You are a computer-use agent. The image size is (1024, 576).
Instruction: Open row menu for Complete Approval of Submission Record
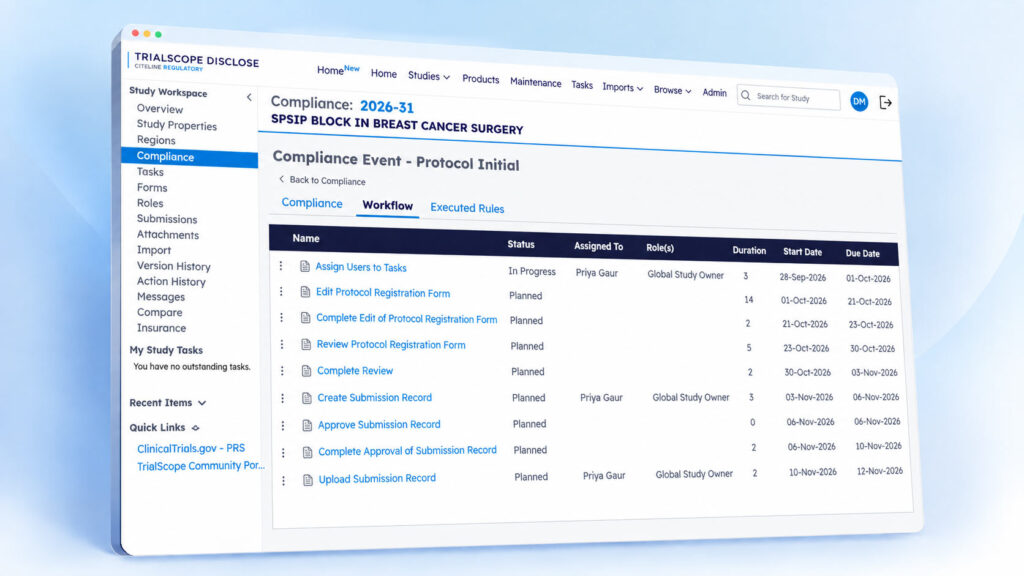pos(283,453)
